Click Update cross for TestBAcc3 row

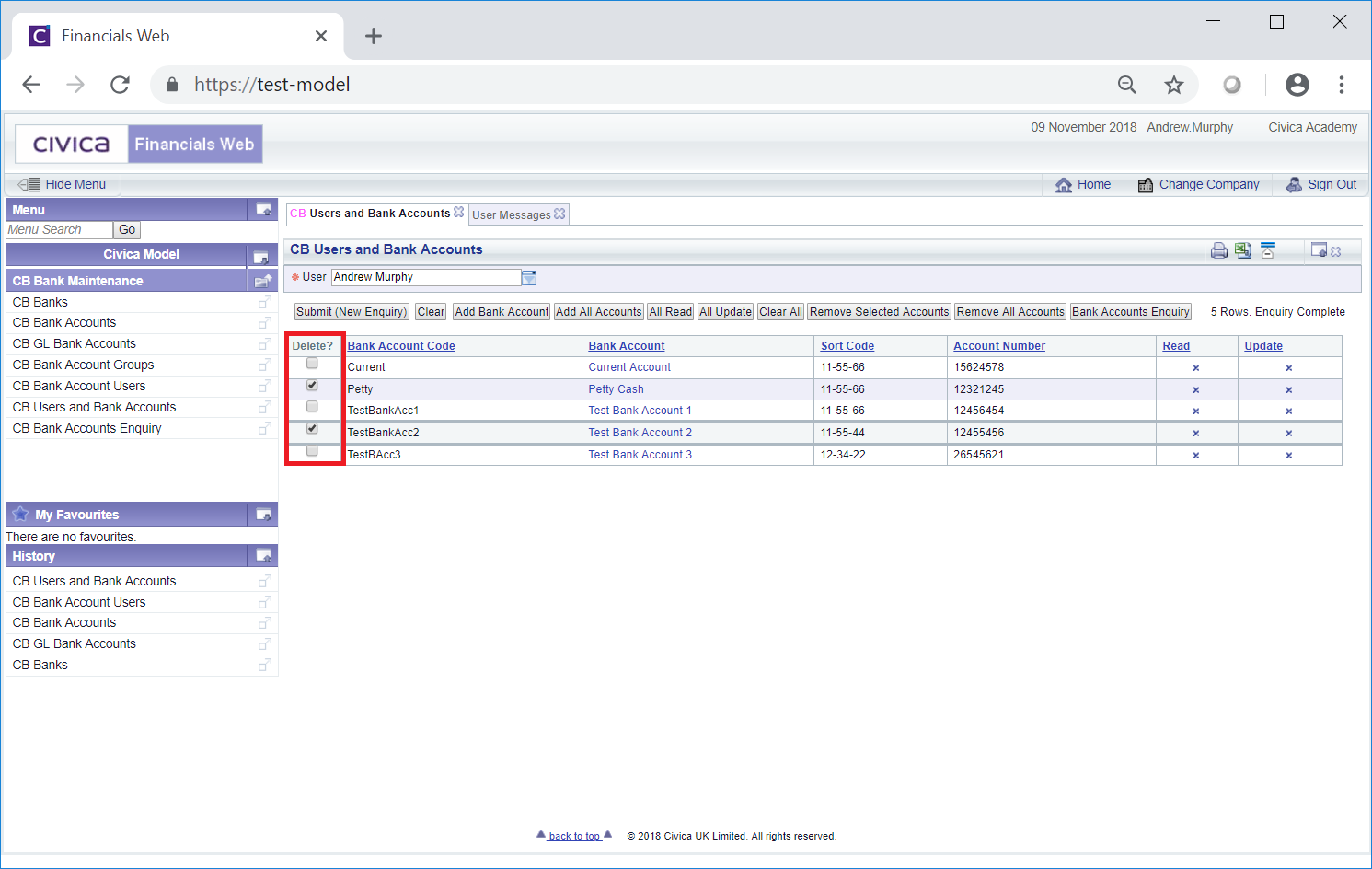tap(1289, 456)
